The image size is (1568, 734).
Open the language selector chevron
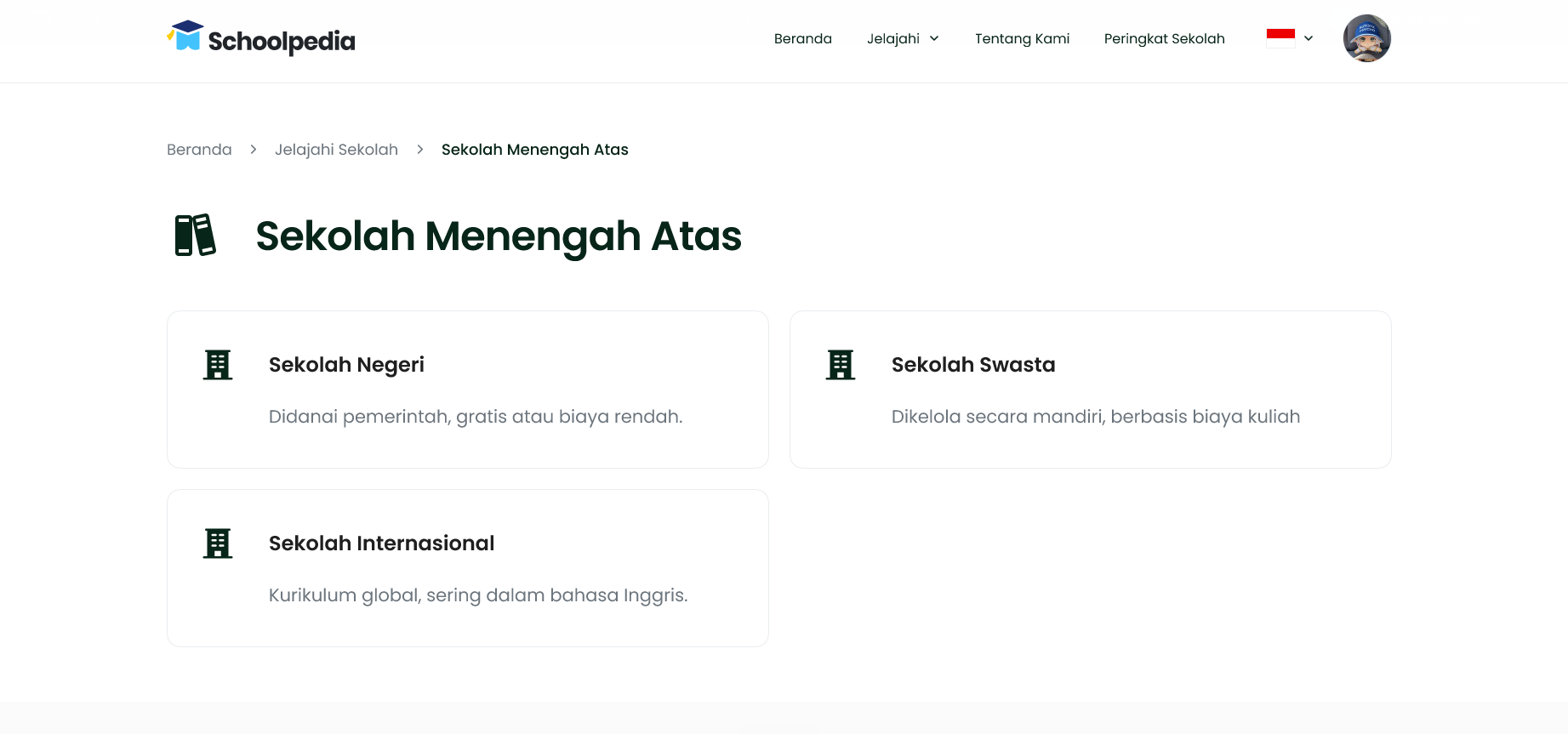1309,38
